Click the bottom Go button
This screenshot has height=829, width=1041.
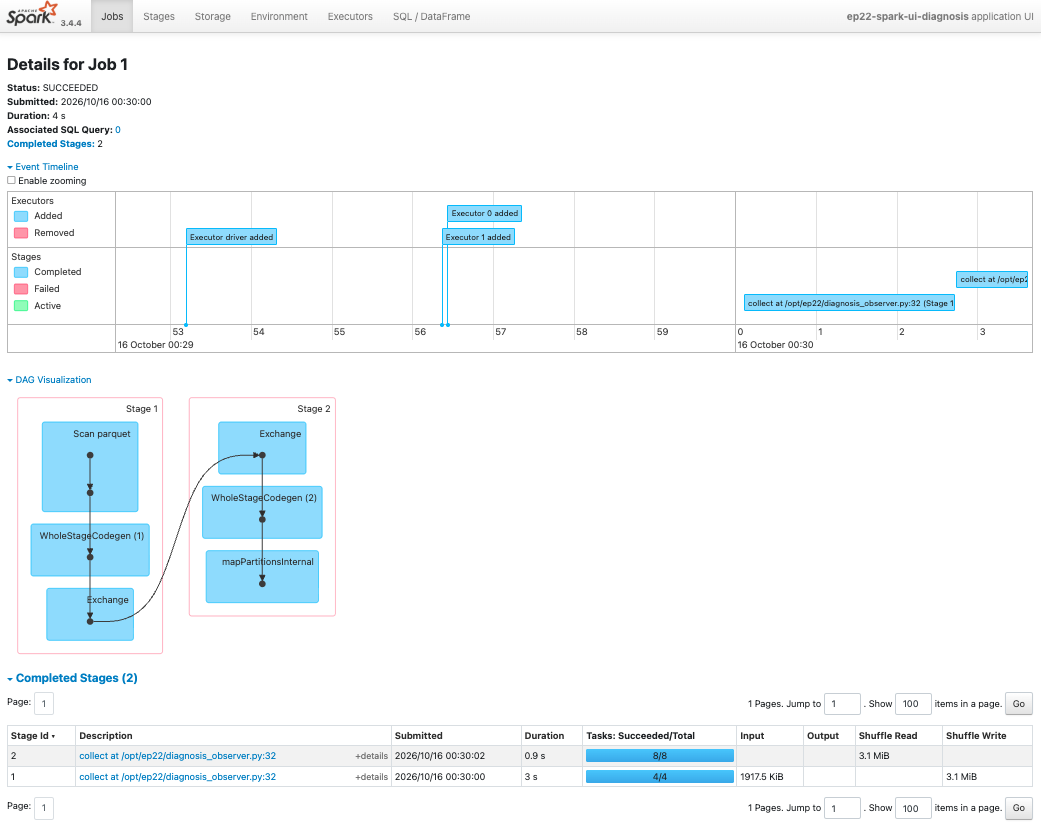point(1018,808)
